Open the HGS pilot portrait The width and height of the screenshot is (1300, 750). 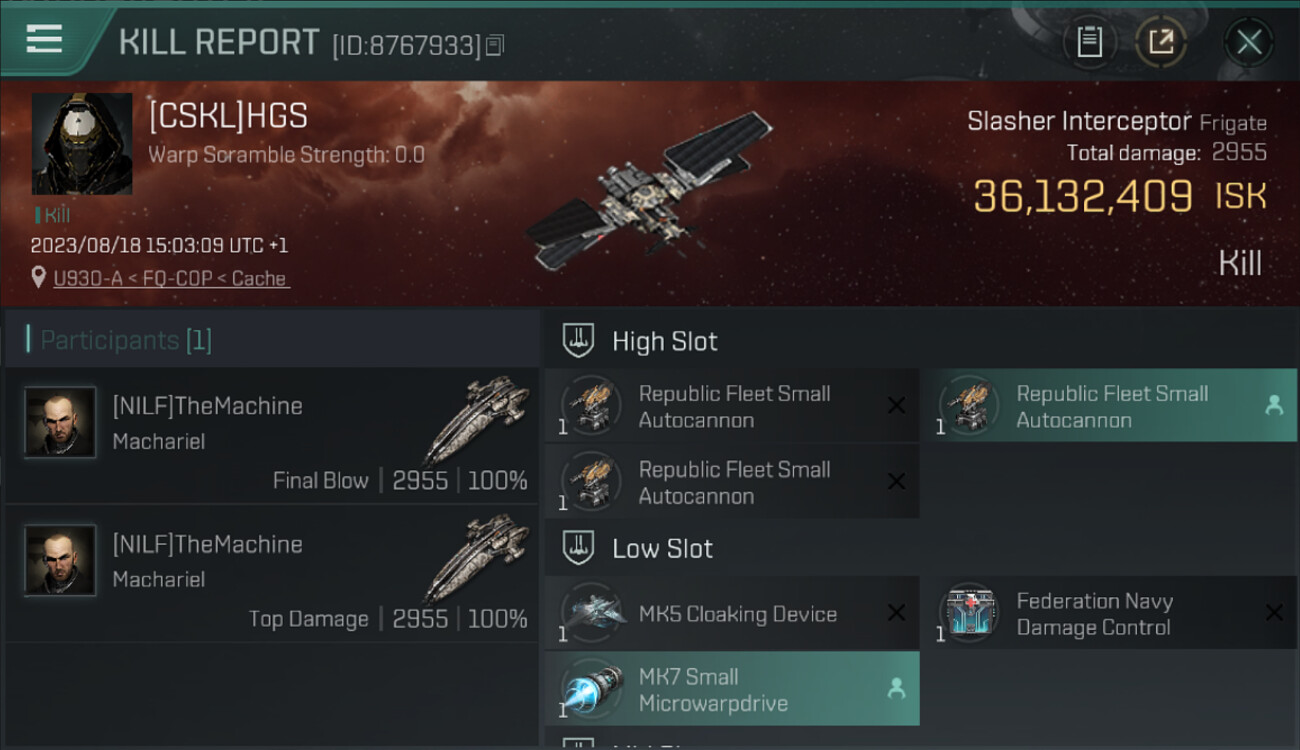pyautogui.click(x=82, y=144)
